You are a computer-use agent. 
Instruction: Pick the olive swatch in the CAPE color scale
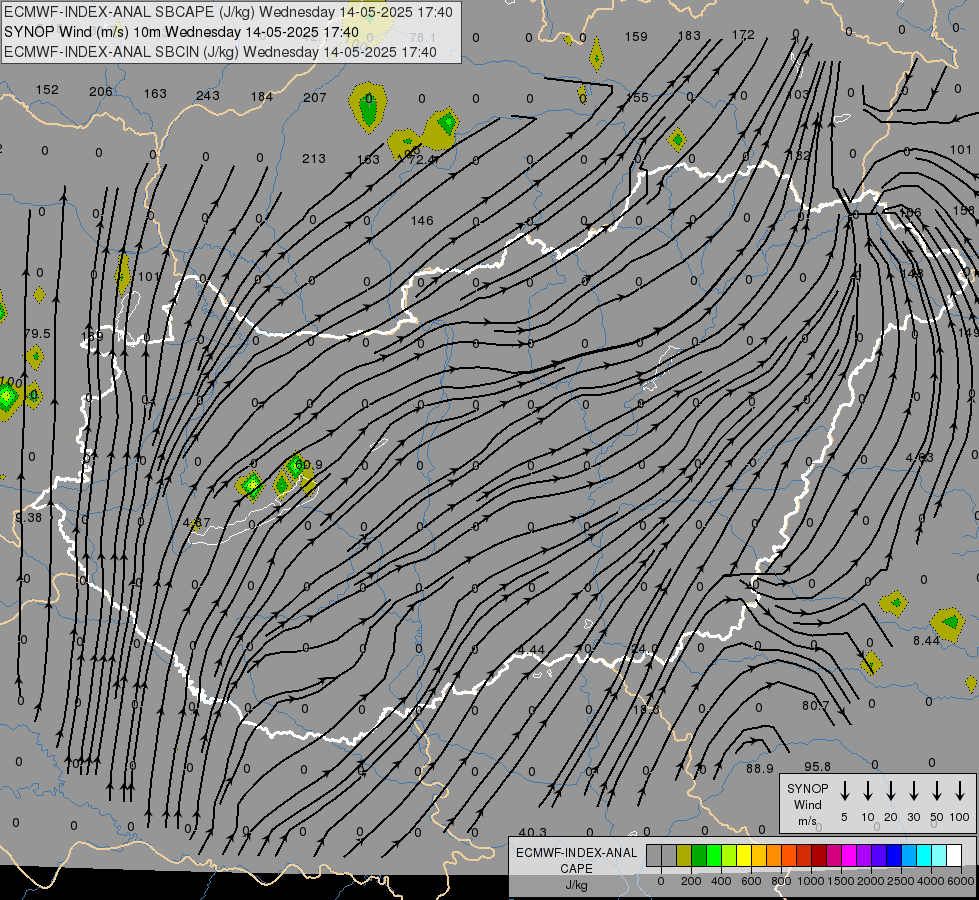click(684, 855)
